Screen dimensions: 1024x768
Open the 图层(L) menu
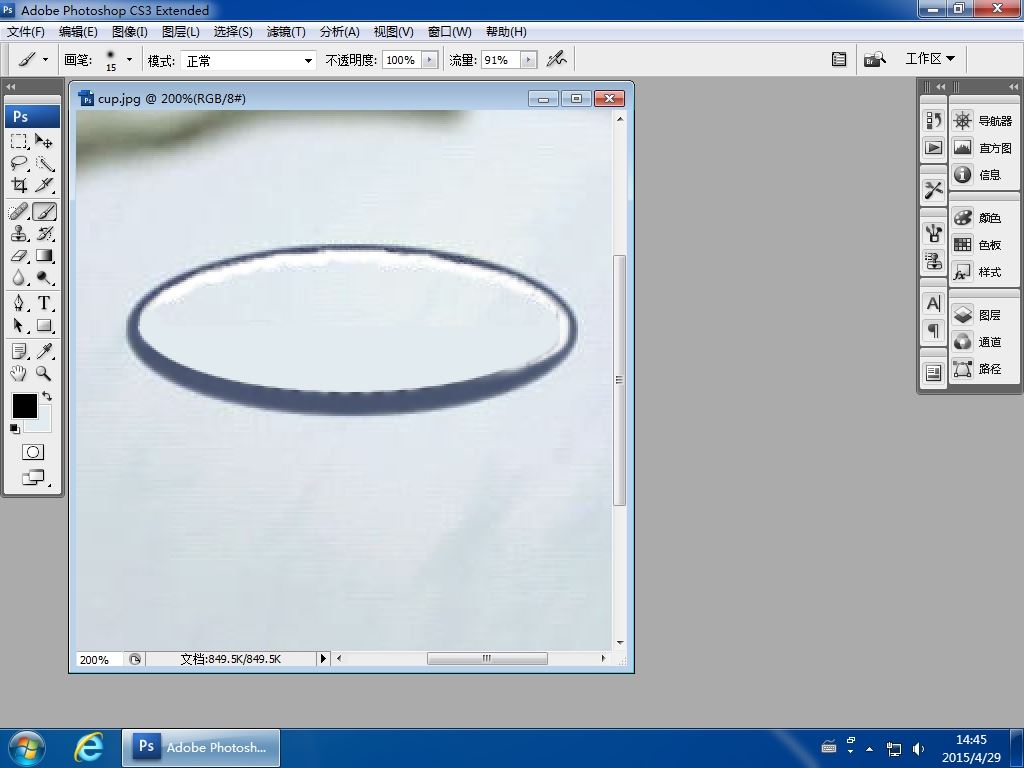pos(181,31)
